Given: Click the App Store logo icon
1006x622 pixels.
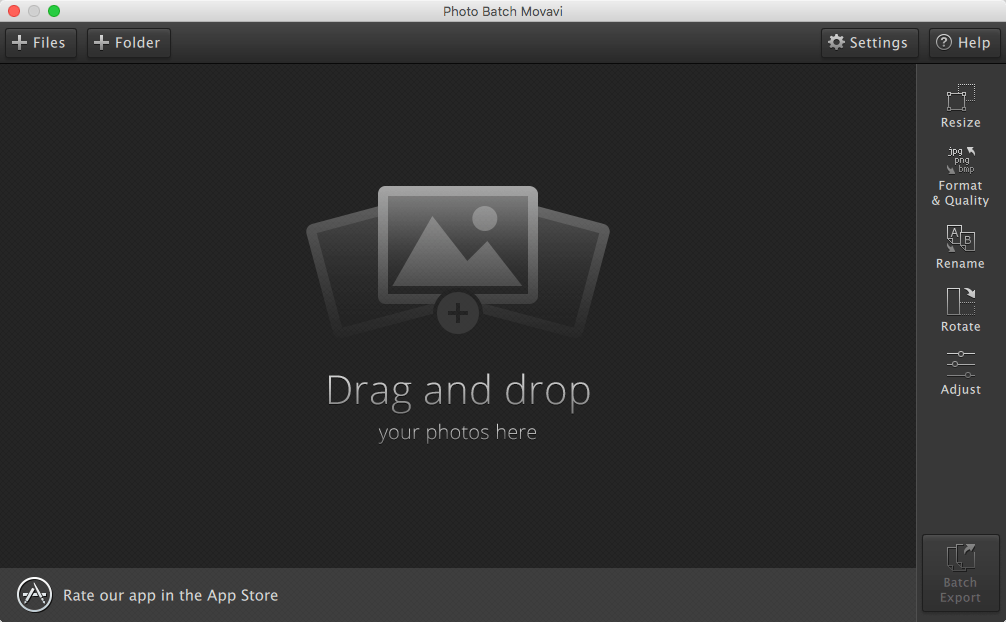Looking at the screenshot, I should (35, 594).
